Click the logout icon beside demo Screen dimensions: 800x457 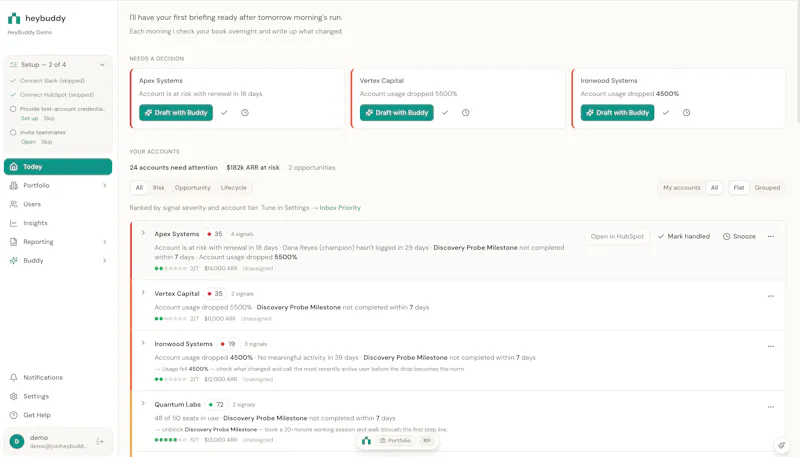coord(100,441)
